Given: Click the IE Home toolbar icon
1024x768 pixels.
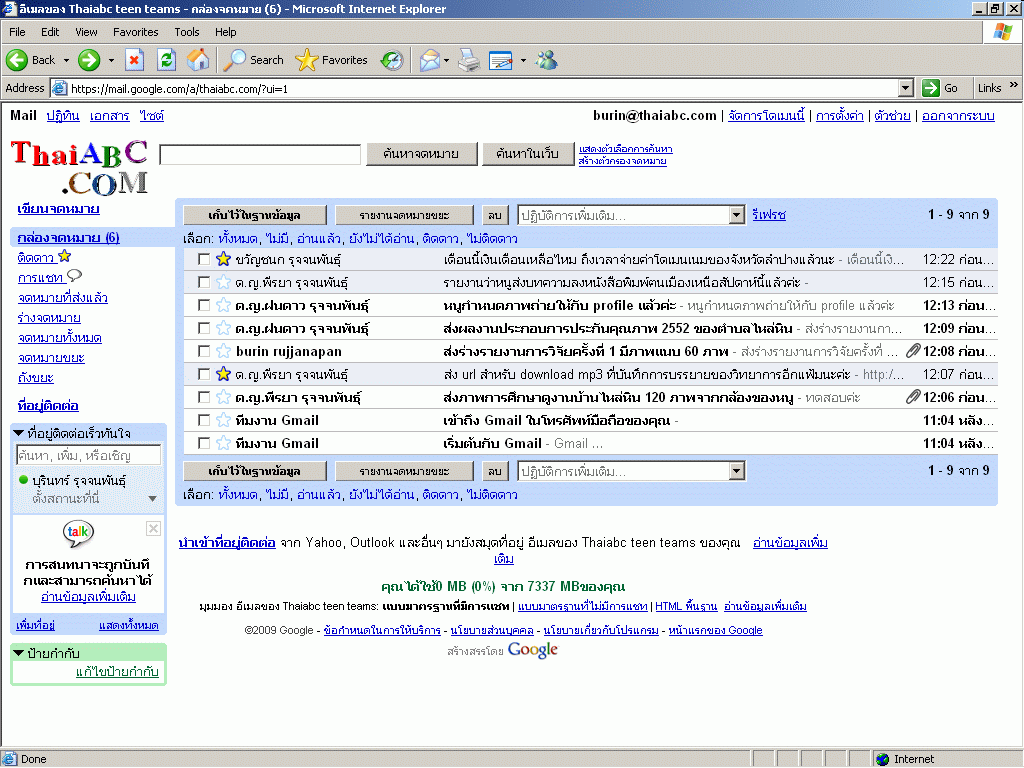Looking at the screenshot, I should pos(198,60).
